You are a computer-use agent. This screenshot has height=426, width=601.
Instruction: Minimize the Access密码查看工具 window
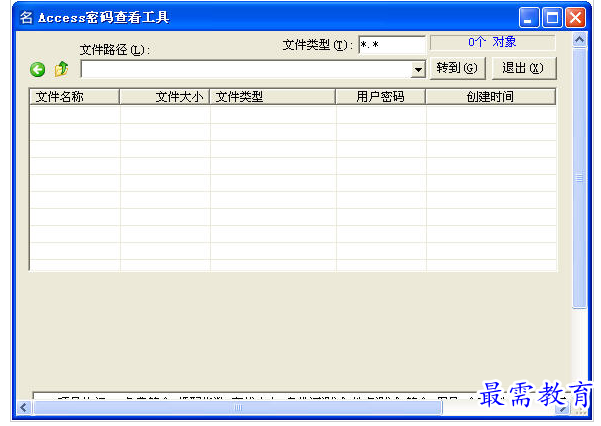tap(529, 18)
